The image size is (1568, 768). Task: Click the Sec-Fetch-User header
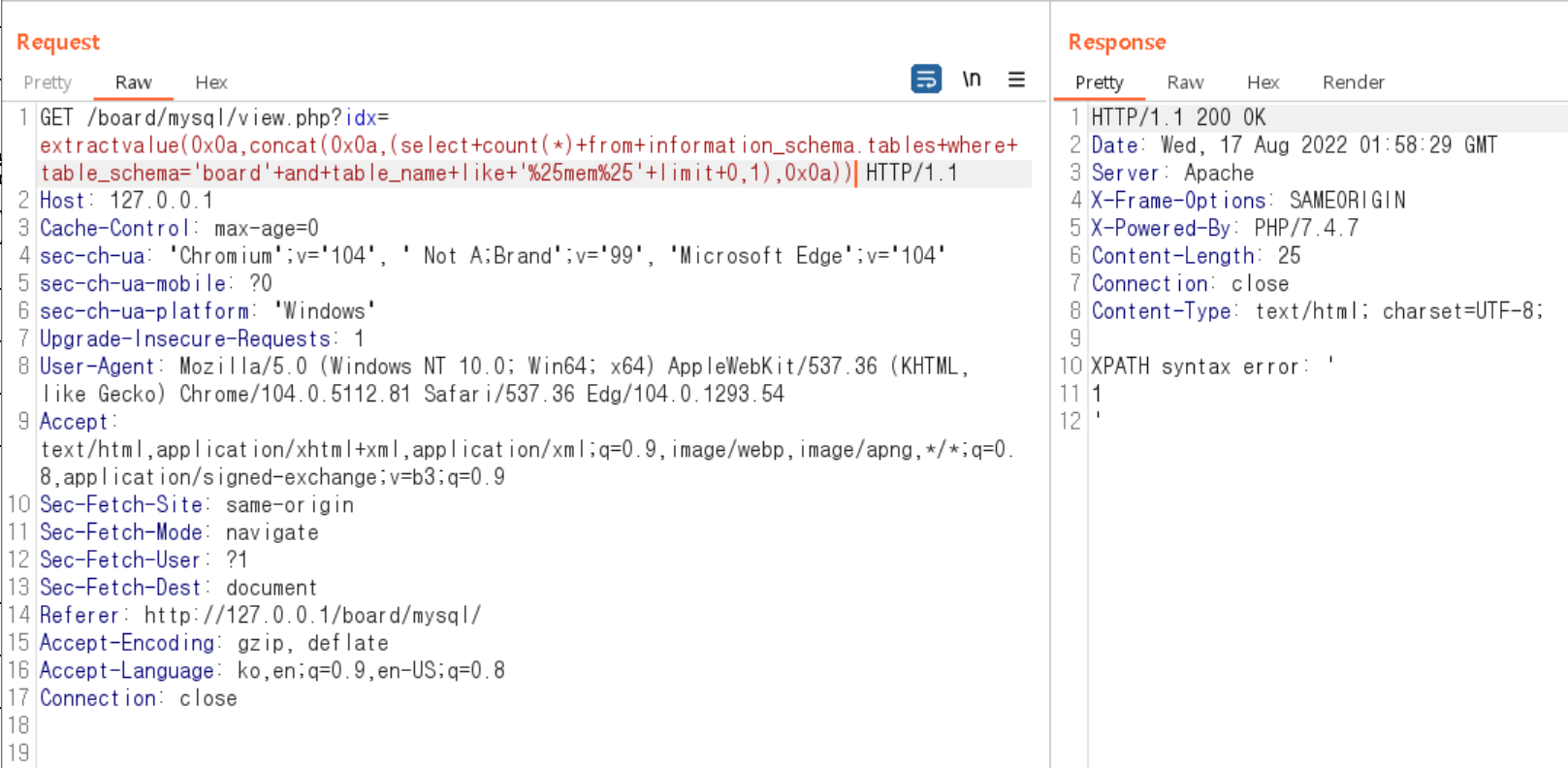tap(144, 560)
